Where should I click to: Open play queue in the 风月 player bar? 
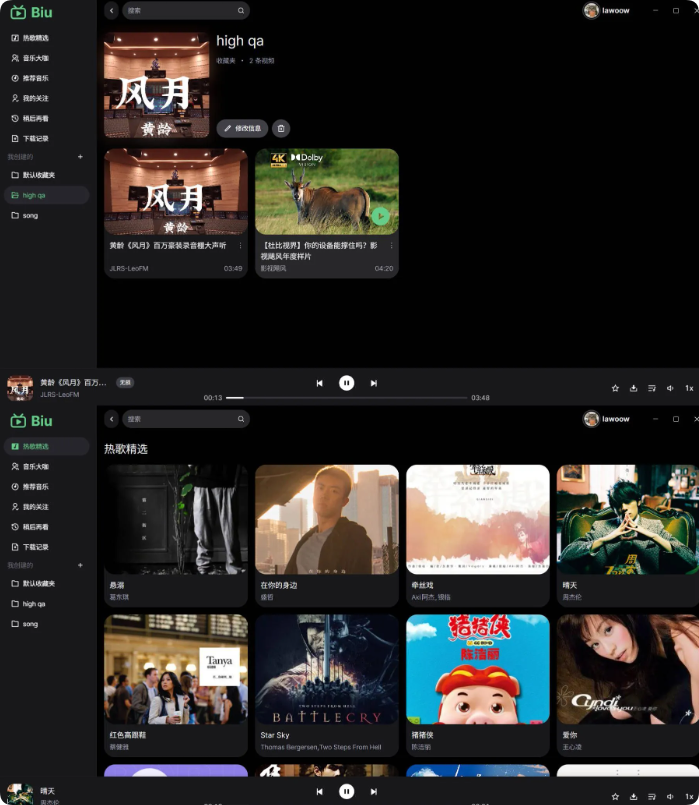(652, 388)
